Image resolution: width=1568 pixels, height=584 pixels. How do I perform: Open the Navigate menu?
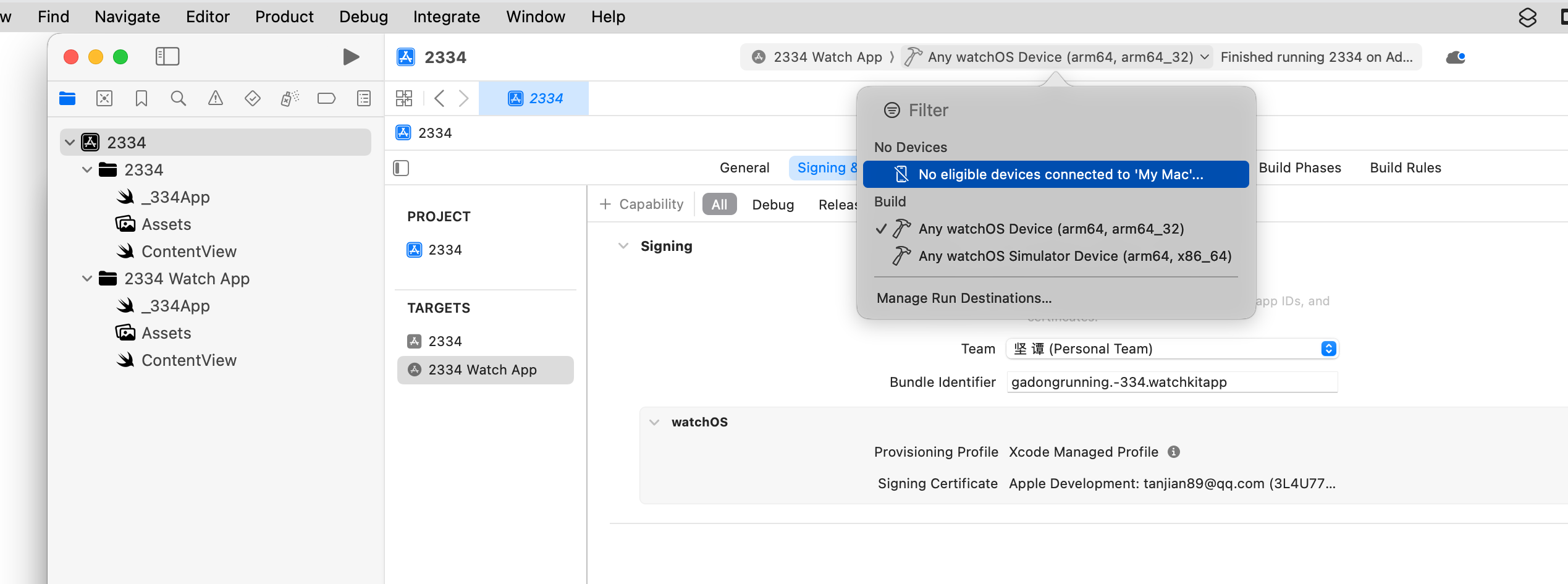(x=127, y=17)
